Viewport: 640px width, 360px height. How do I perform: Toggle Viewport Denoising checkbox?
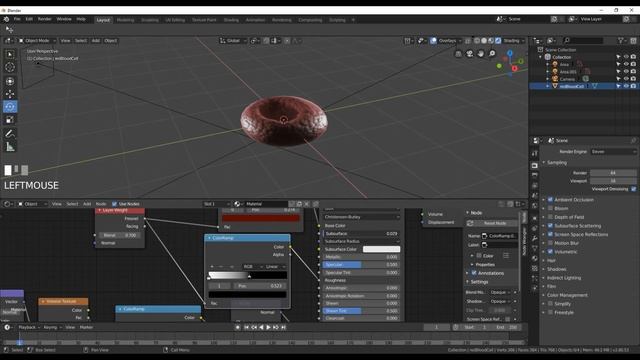[633, 189]
